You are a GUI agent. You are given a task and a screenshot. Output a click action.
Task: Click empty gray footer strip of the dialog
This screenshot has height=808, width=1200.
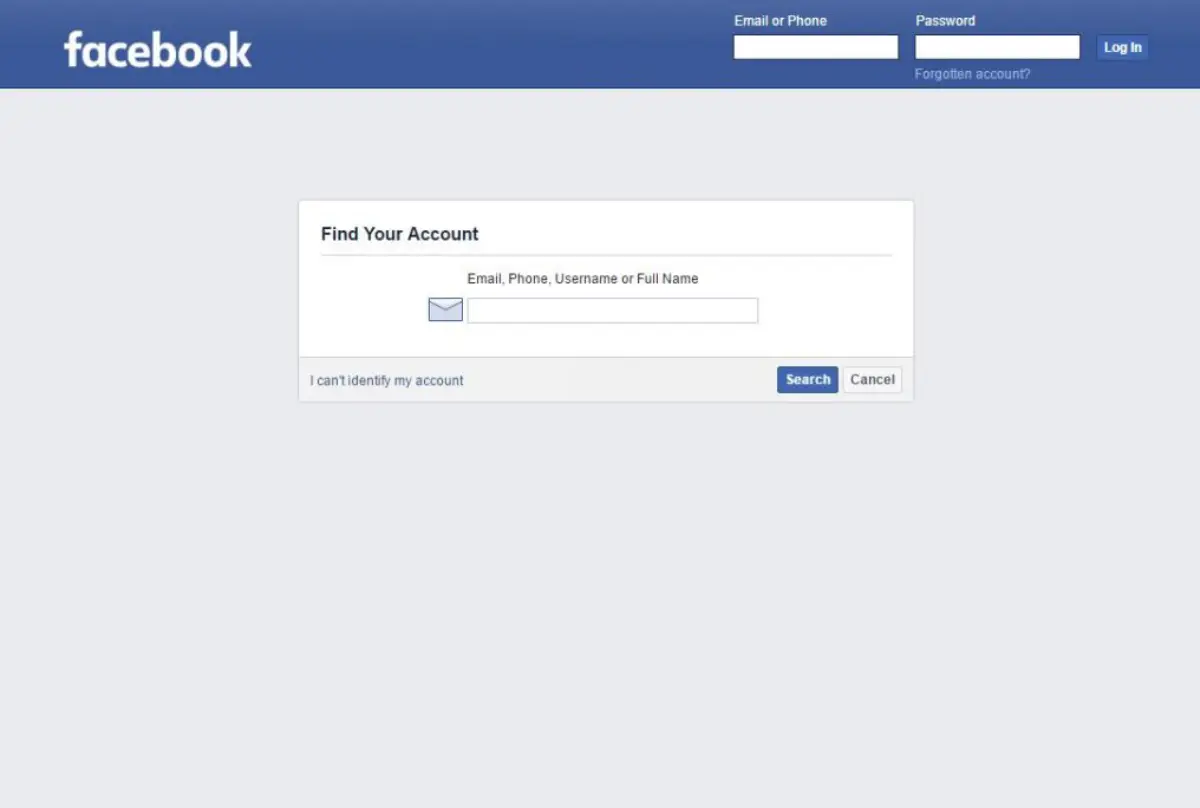620,380
